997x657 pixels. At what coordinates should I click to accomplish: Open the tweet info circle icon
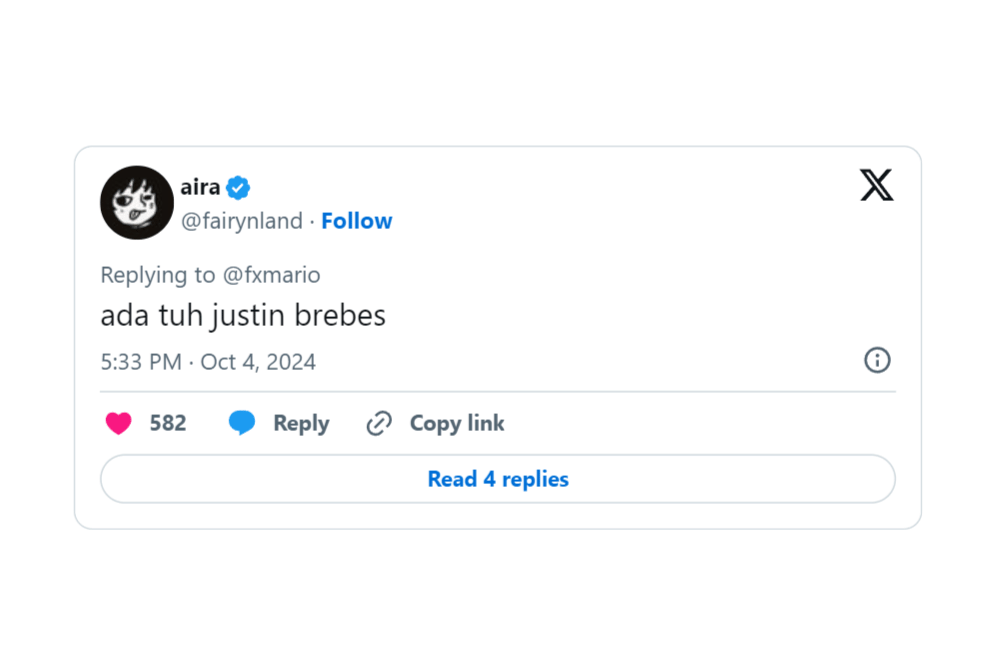[877, 360]
